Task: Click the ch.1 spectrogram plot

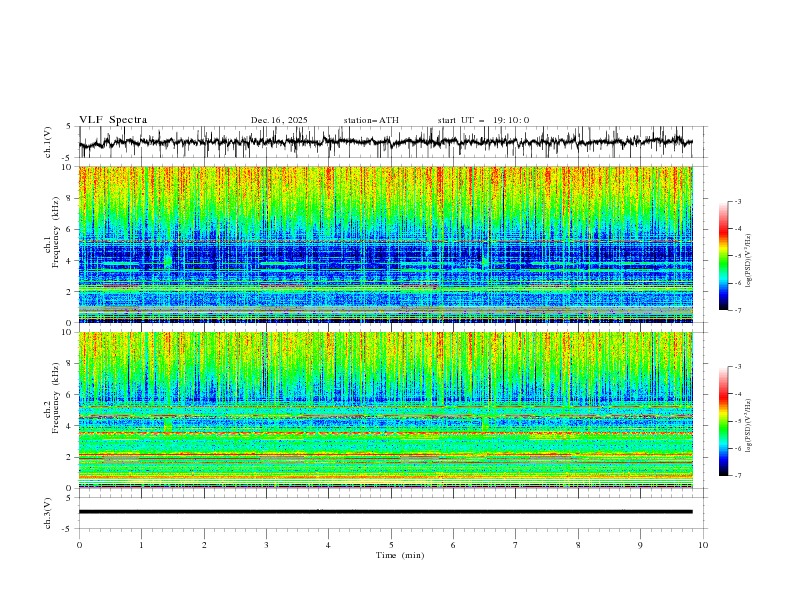Action: coord(386,244)
